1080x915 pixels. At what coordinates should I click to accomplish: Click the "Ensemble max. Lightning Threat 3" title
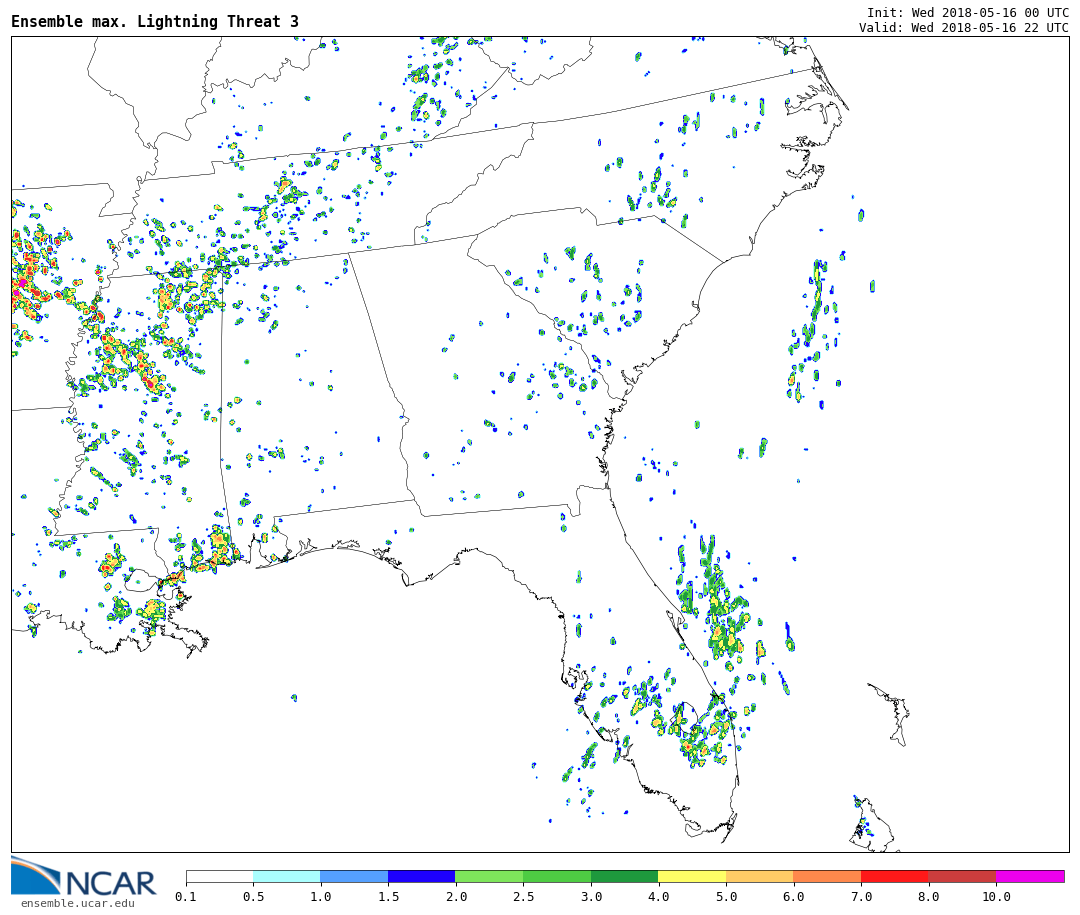click(x=155, y=22)
